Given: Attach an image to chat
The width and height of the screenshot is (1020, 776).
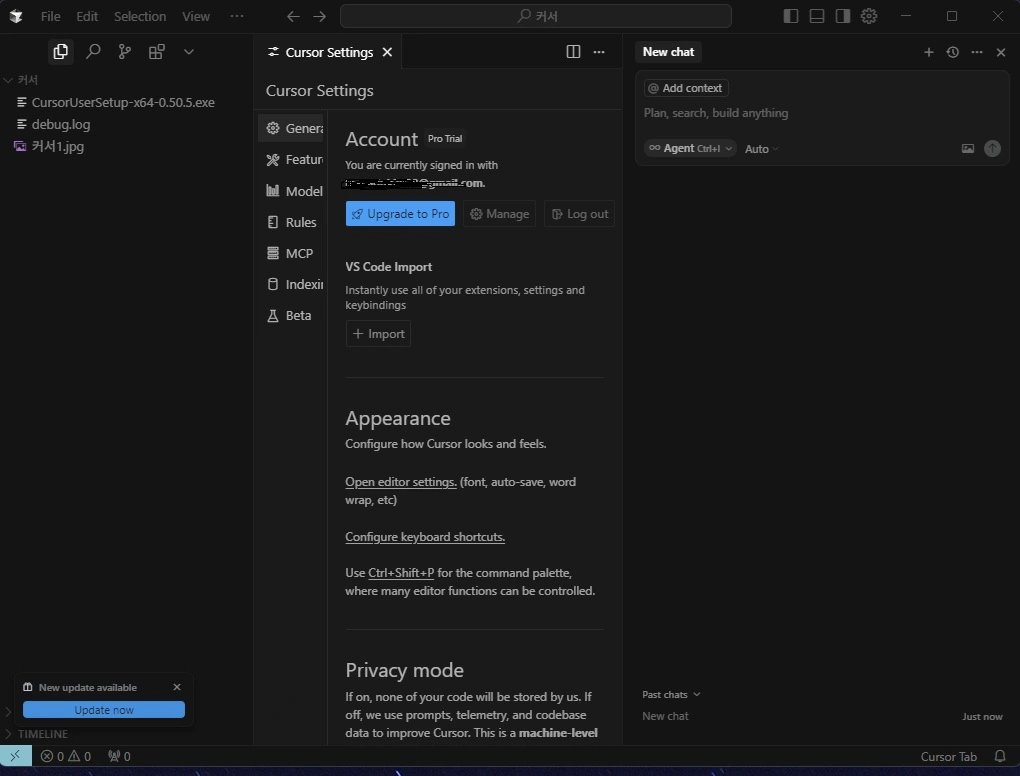Looking at the screenshot, I should [x=967, y=148].
